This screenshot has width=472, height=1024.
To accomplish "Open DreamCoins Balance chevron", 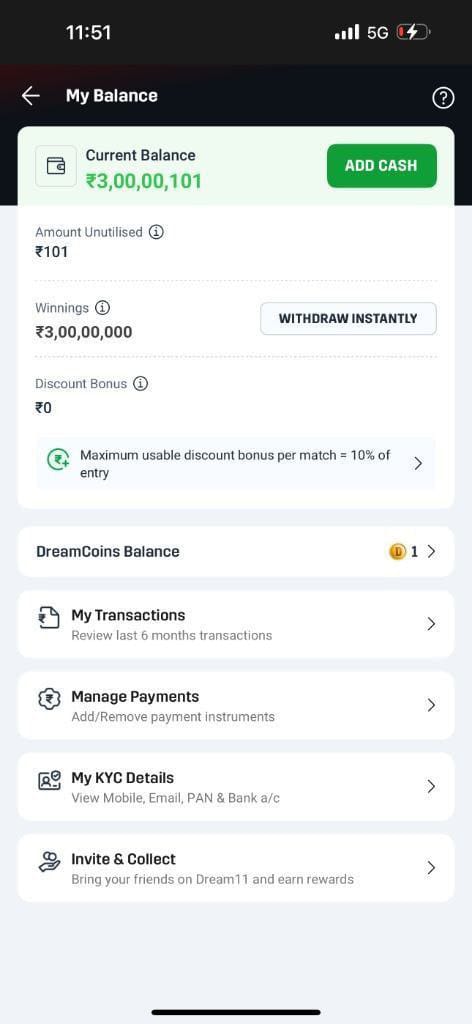I will tap(431, 552).
